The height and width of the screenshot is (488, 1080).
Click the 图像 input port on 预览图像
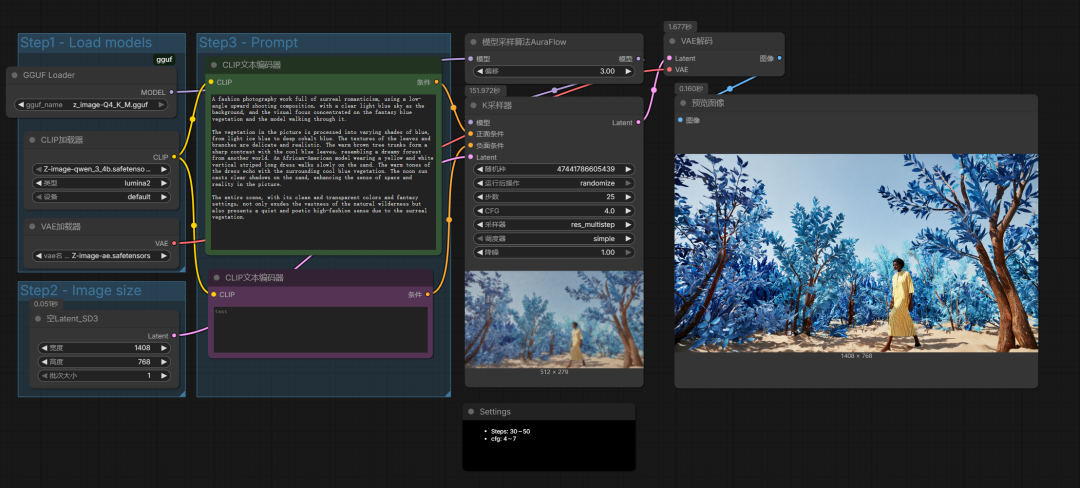(681, 120)
